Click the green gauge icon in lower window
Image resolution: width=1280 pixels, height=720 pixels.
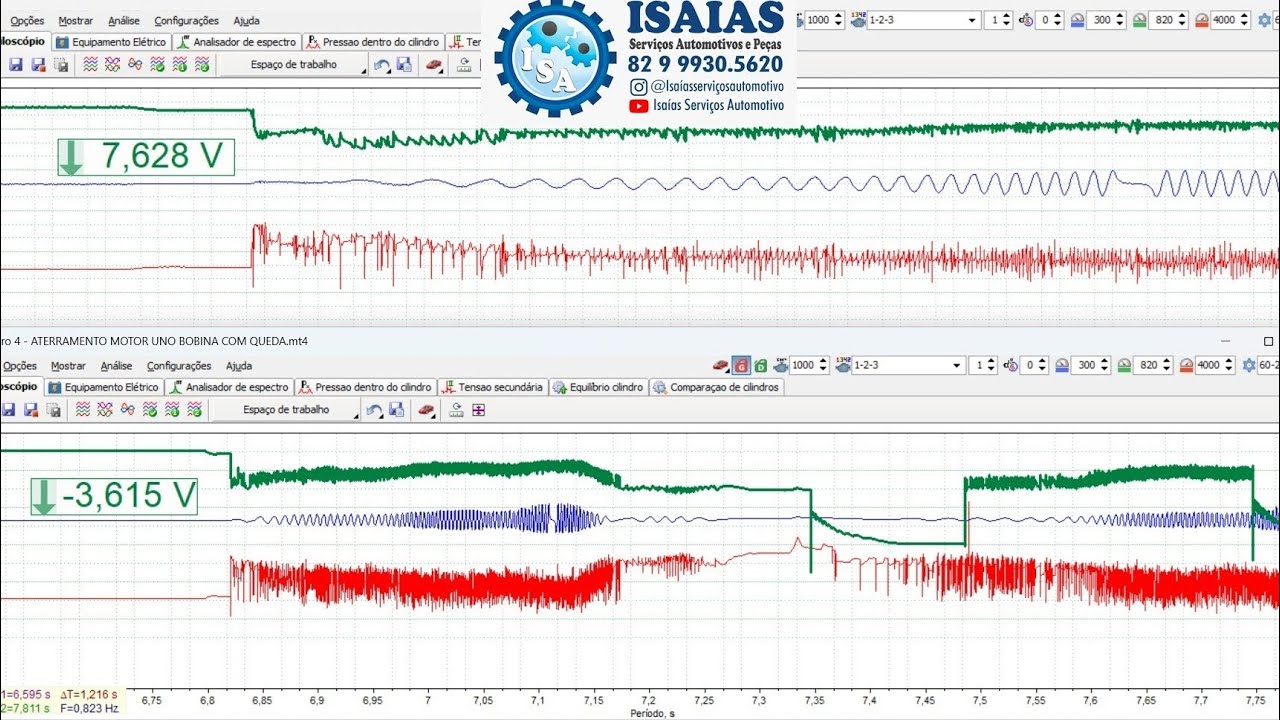pos(1123,365)
